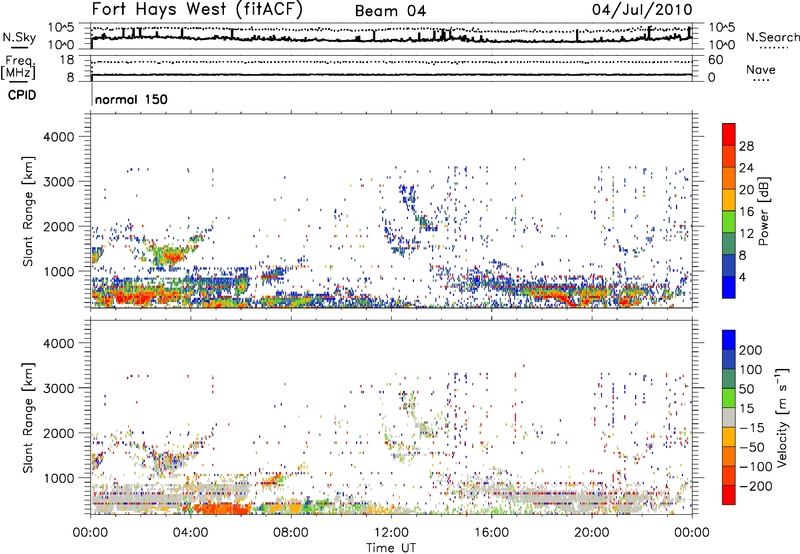Click the '-15' value on Velocity colorbar
The height and width of the screenshot is (554, 800).
750,428
